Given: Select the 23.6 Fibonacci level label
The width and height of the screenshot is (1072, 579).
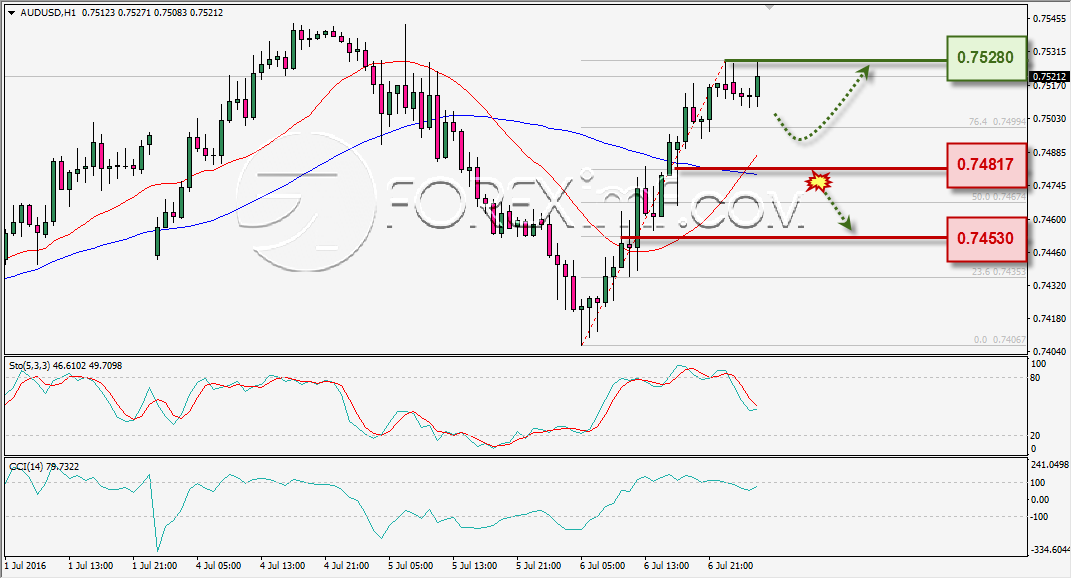Looking at the screenshot, I should click(999, 271).
